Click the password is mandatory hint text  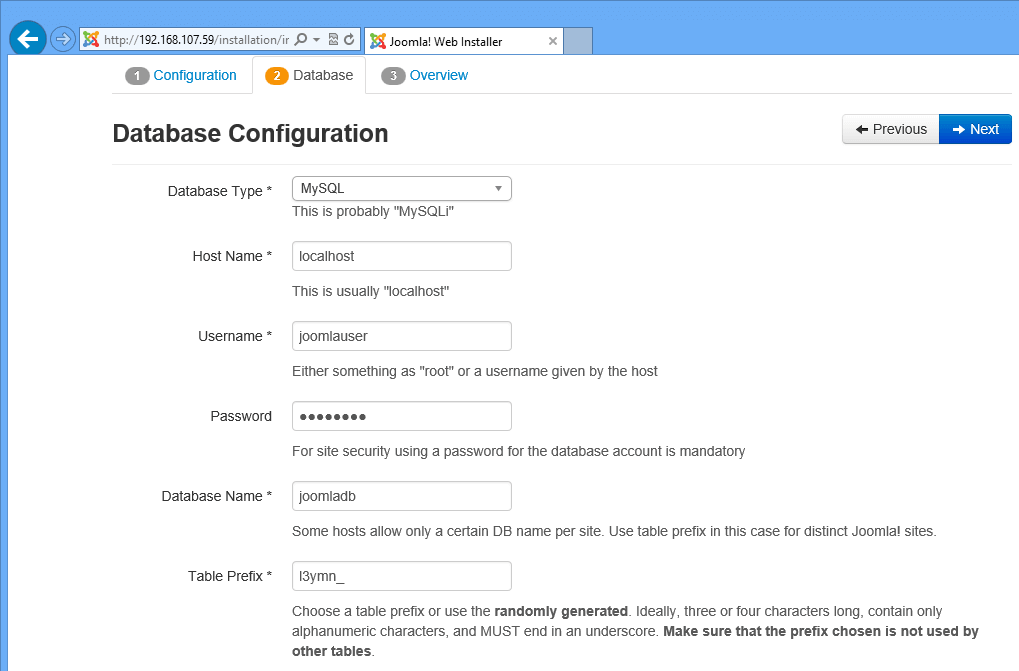coord(519,451)
